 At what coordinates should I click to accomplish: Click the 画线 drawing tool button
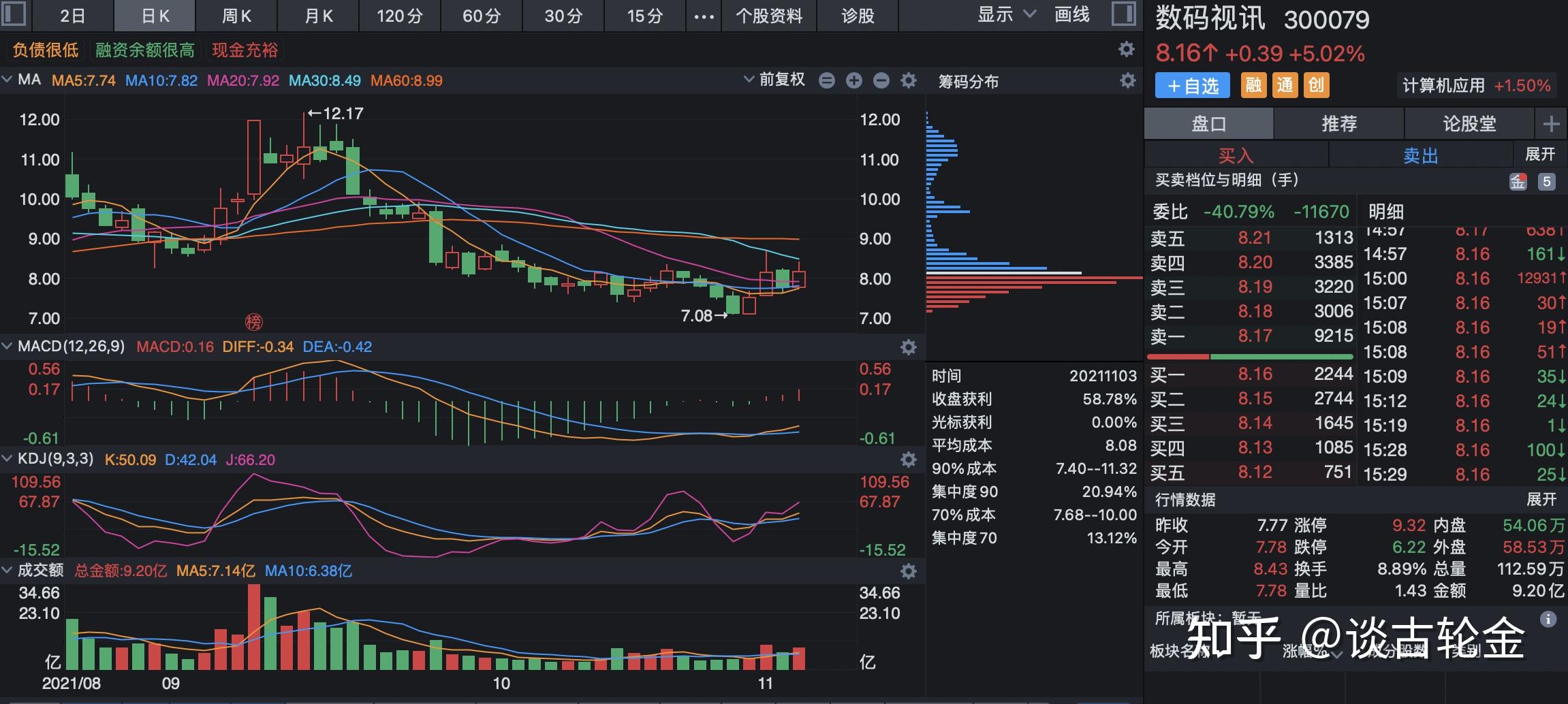[x=1072, y=14]
